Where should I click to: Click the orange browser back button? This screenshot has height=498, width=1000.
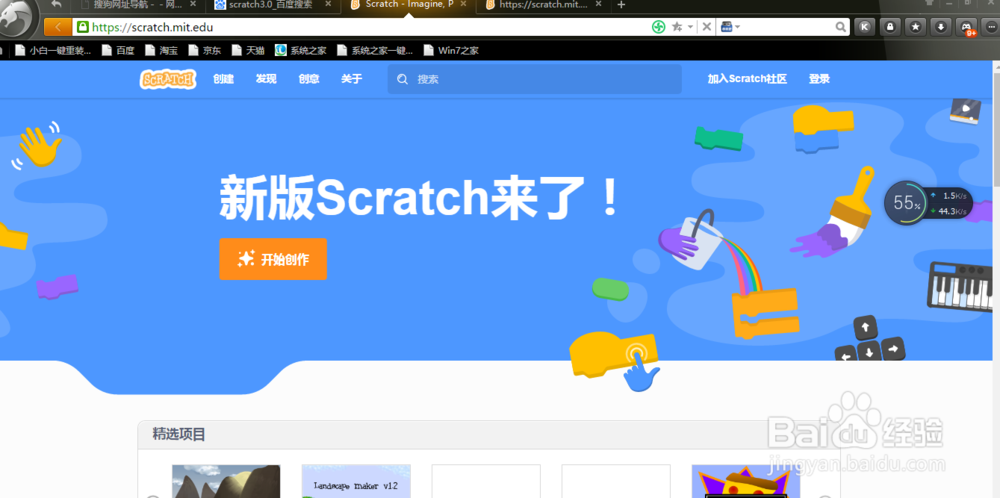click(58, 27)
